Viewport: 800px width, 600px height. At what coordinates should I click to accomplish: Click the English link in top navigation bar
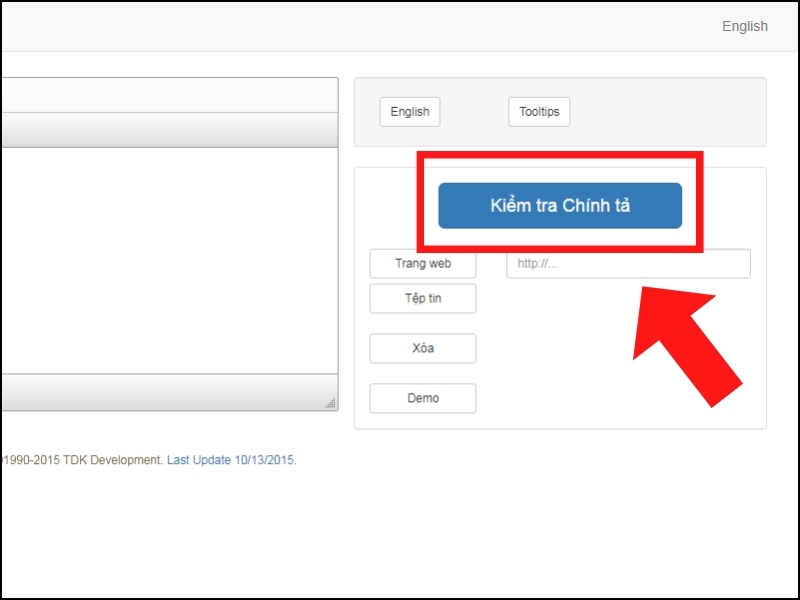(x=744, y=26)
